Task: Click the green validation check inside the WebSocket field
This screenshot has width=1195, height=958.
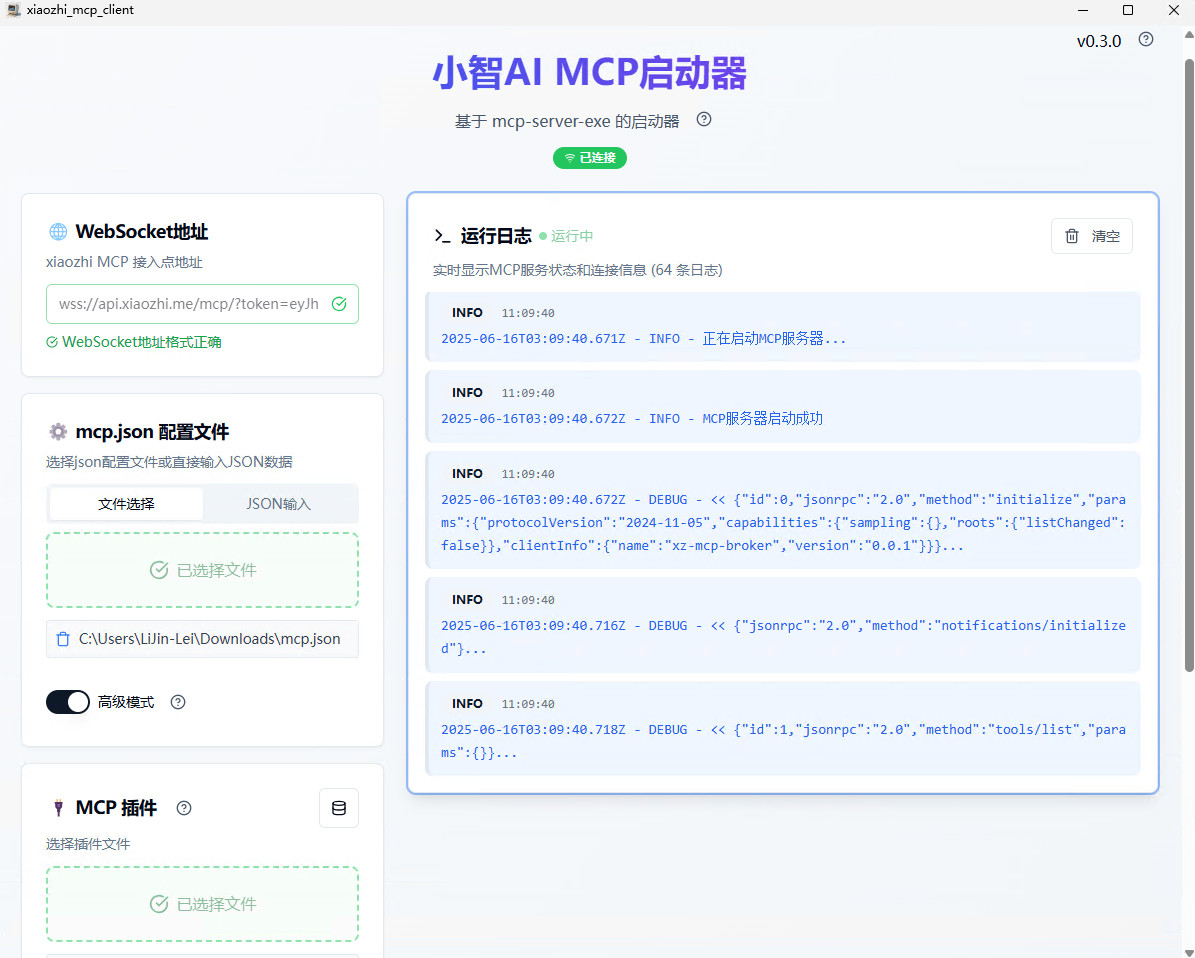Action: click(x=339, y=304)
